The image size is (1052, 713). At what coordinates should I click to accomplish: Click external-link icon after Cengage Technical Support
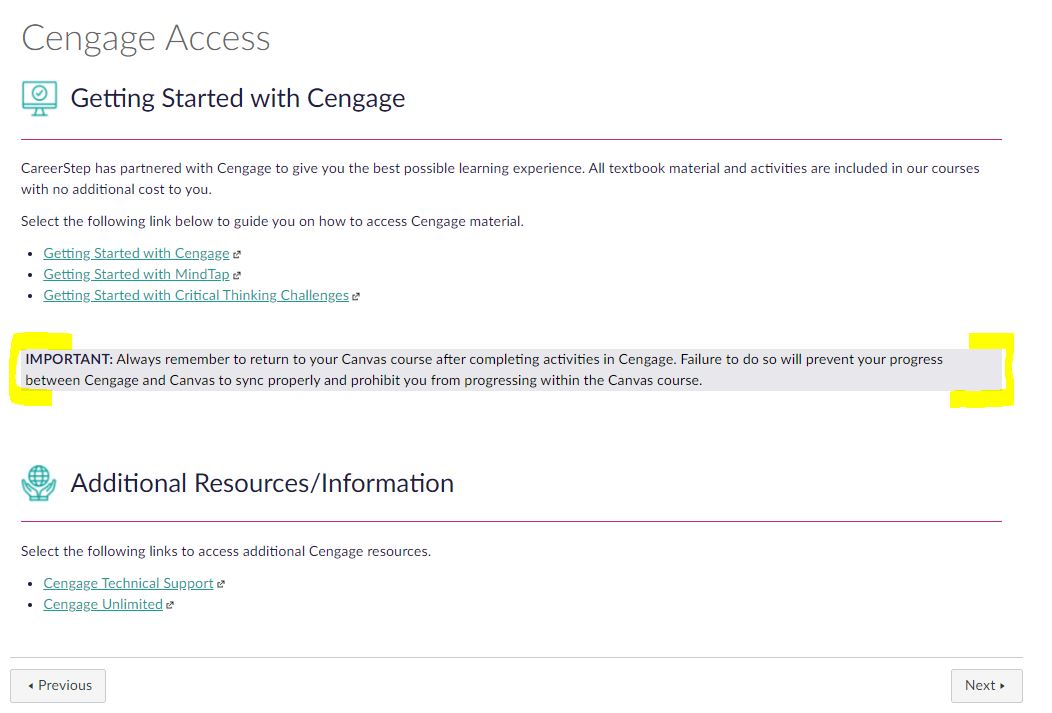tap(221, 585)
